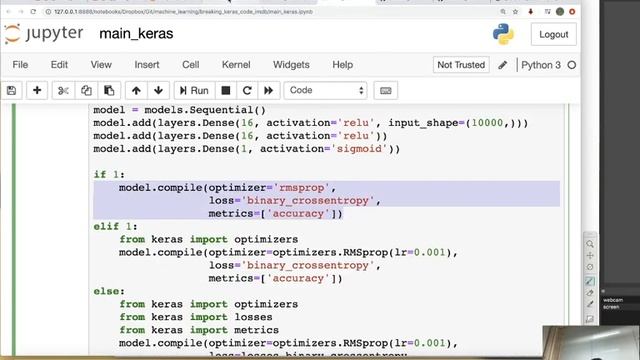
Task: Click the Logout button
Action: pyautogui.click(x=553, y=34)
